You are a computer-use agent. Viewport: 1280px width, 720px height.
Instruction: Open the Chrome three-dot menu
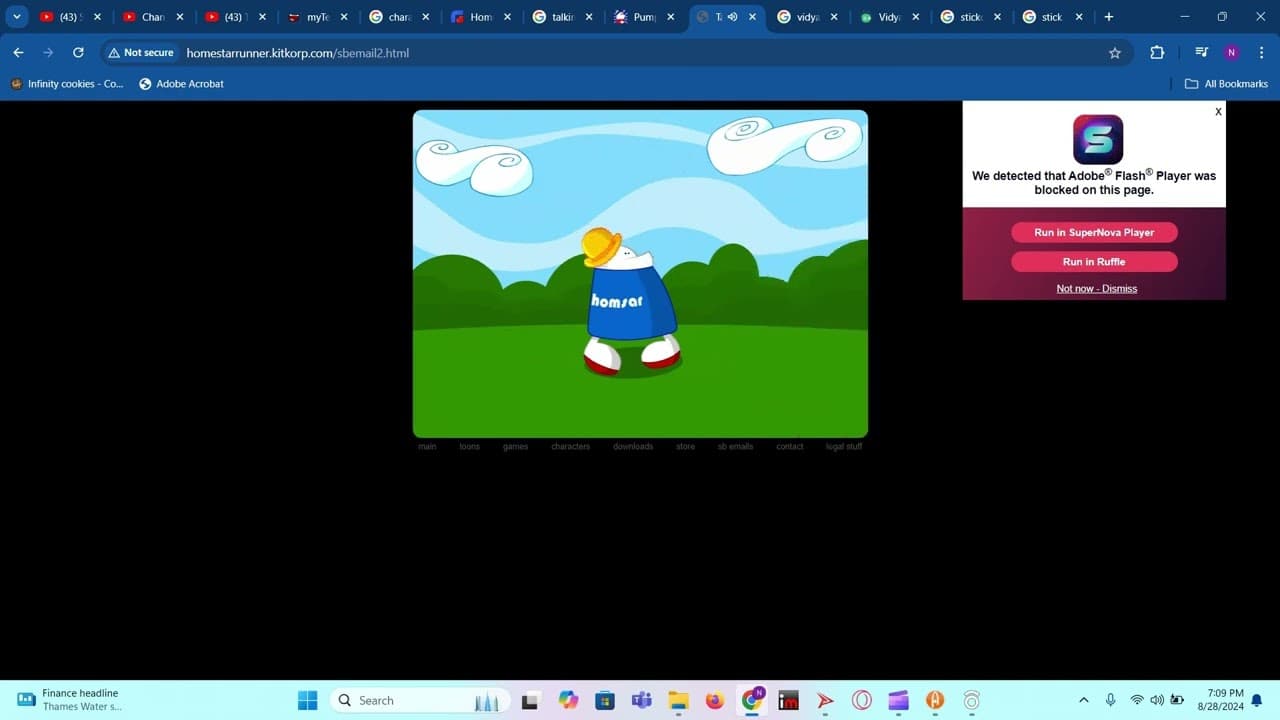tap(1261, 53)
